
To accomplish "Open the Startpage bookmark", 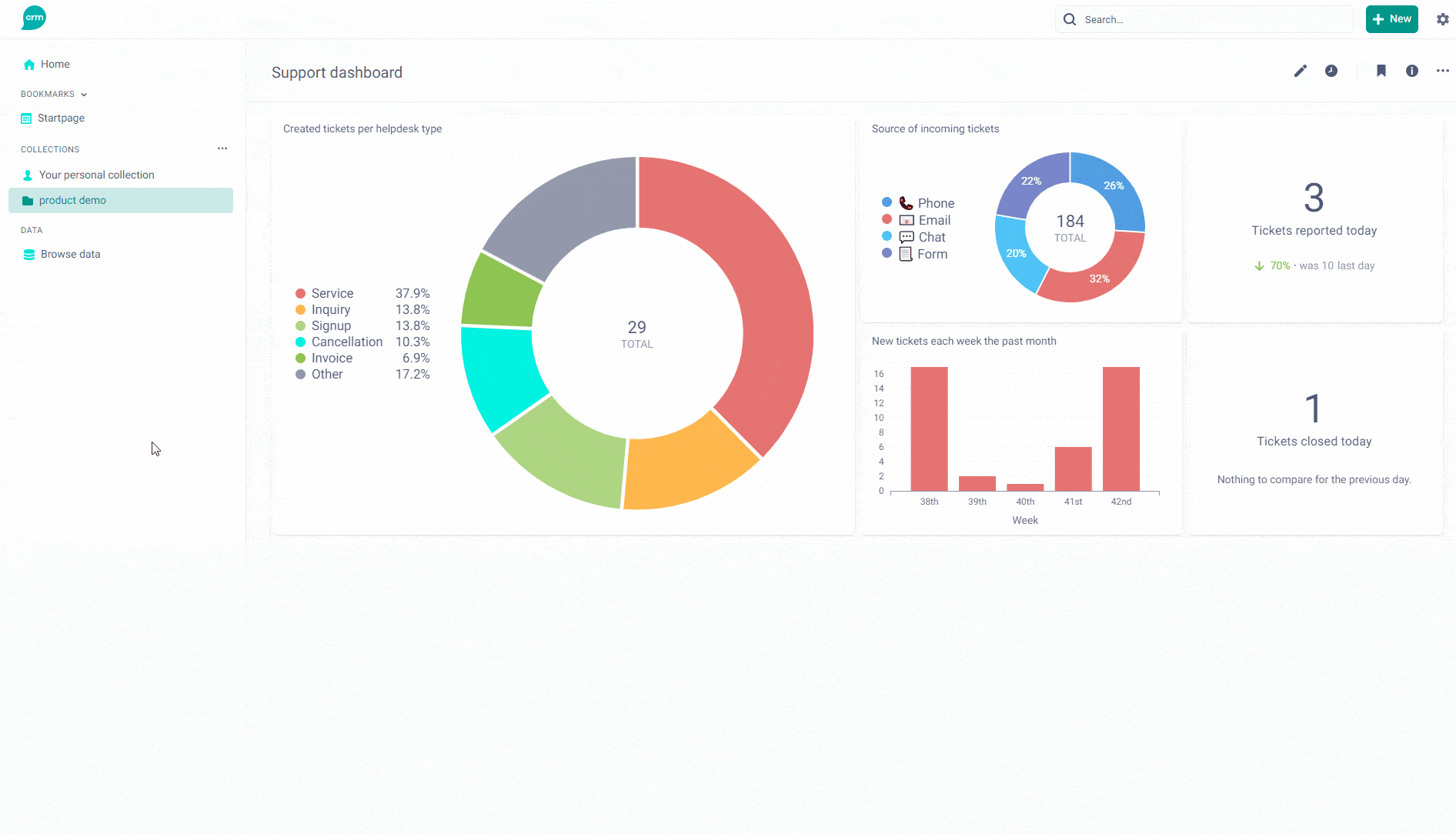I will point(61,118).
